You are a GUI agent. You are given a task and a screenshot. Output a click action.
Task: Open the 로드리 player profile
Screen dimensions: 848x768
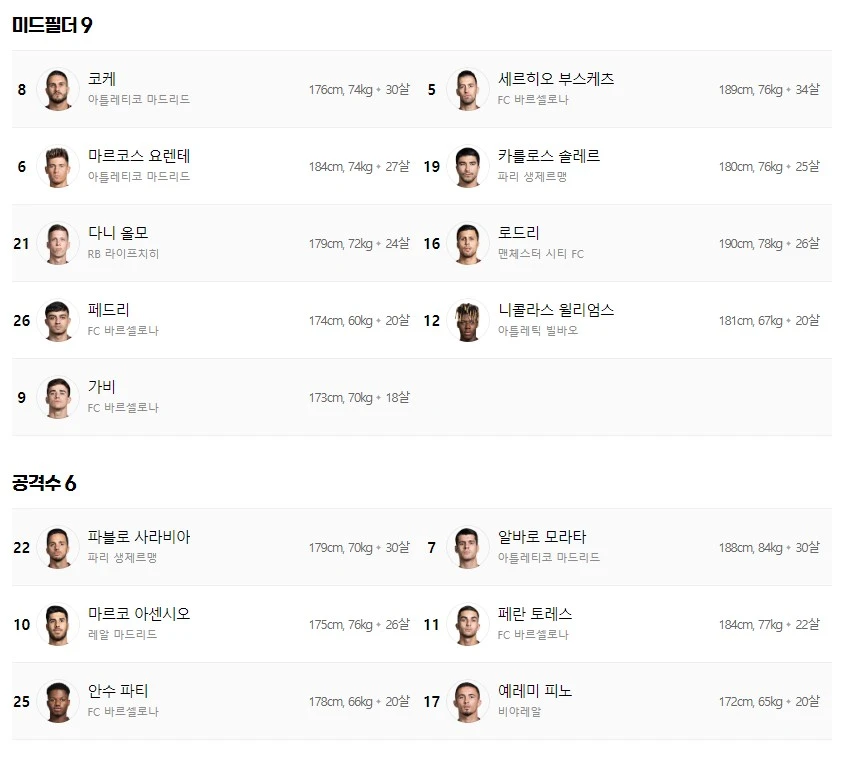[519, 233]
